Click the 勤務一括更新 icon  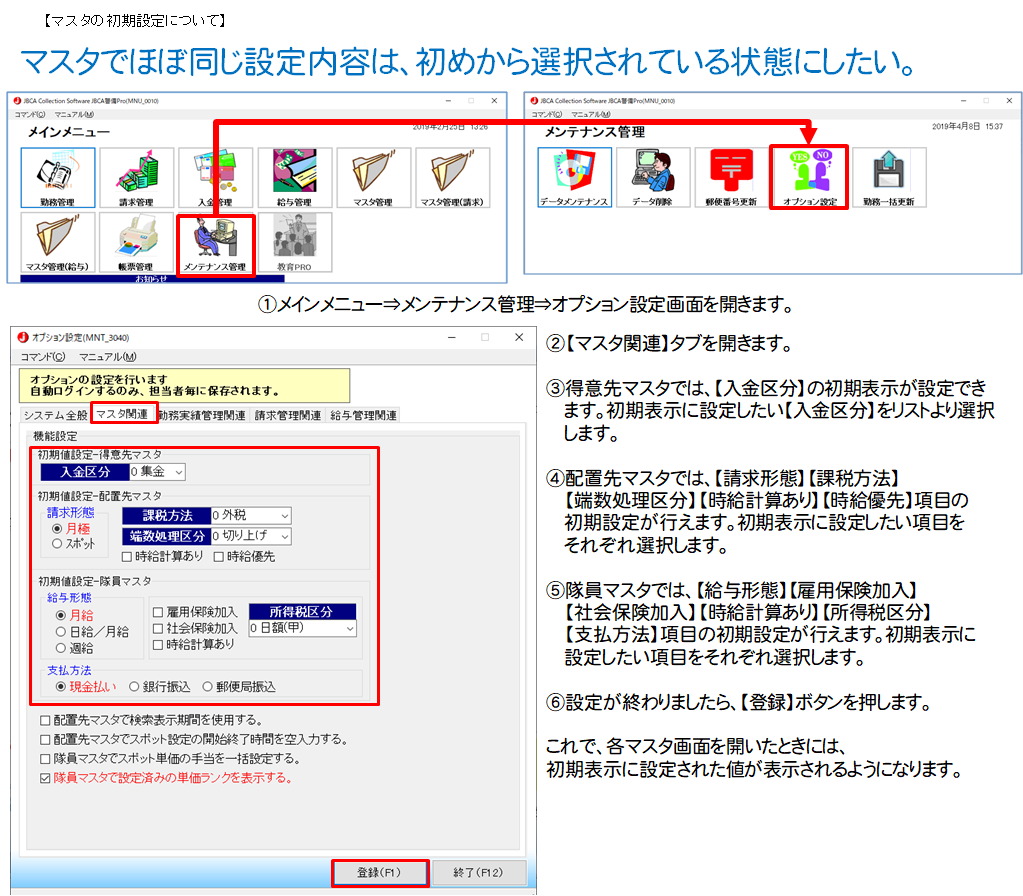[x=888, y=177]
